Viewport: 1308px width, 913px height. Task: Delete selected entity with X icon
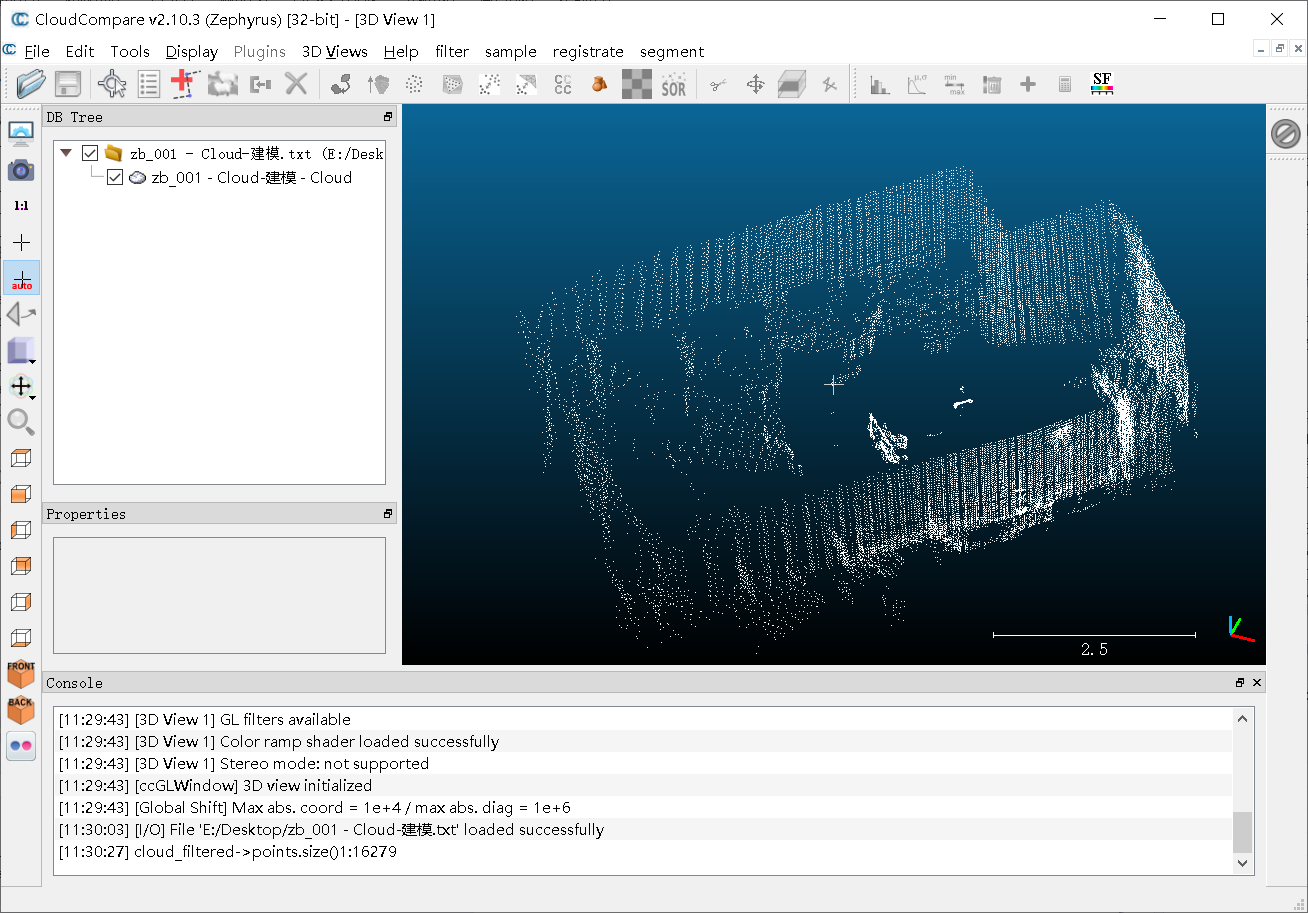click(296, 84)
